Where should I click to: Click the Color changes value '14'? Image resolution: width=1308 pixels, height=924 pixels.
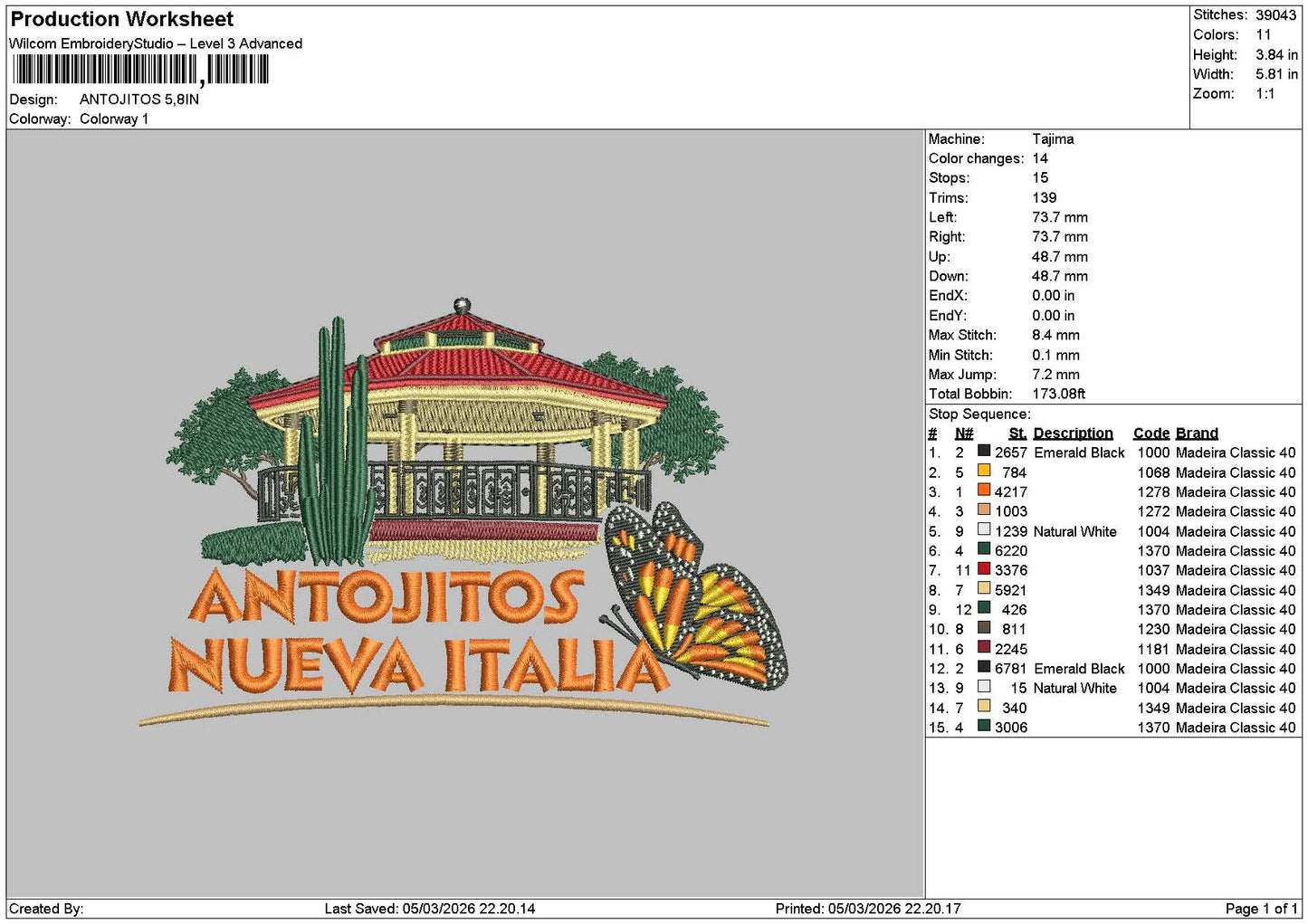click(1040, 158)
